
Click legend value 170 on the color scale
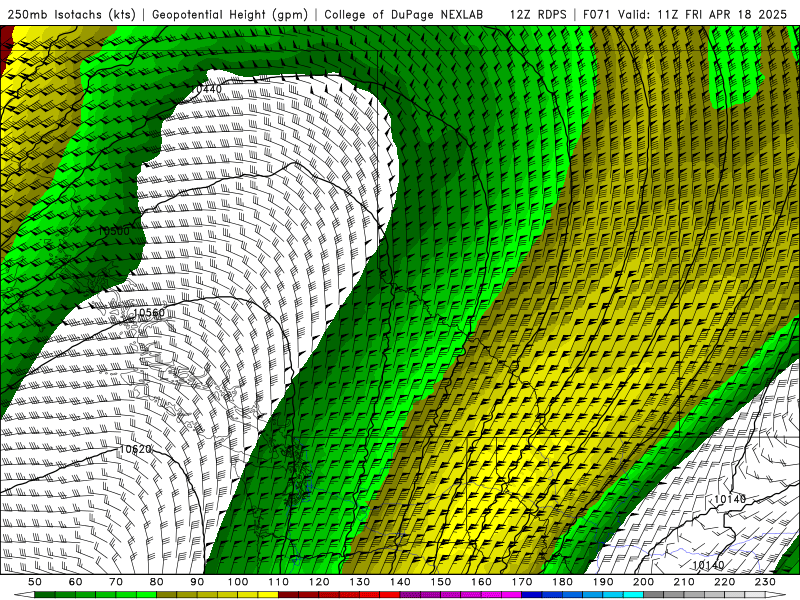coord(522,582)
